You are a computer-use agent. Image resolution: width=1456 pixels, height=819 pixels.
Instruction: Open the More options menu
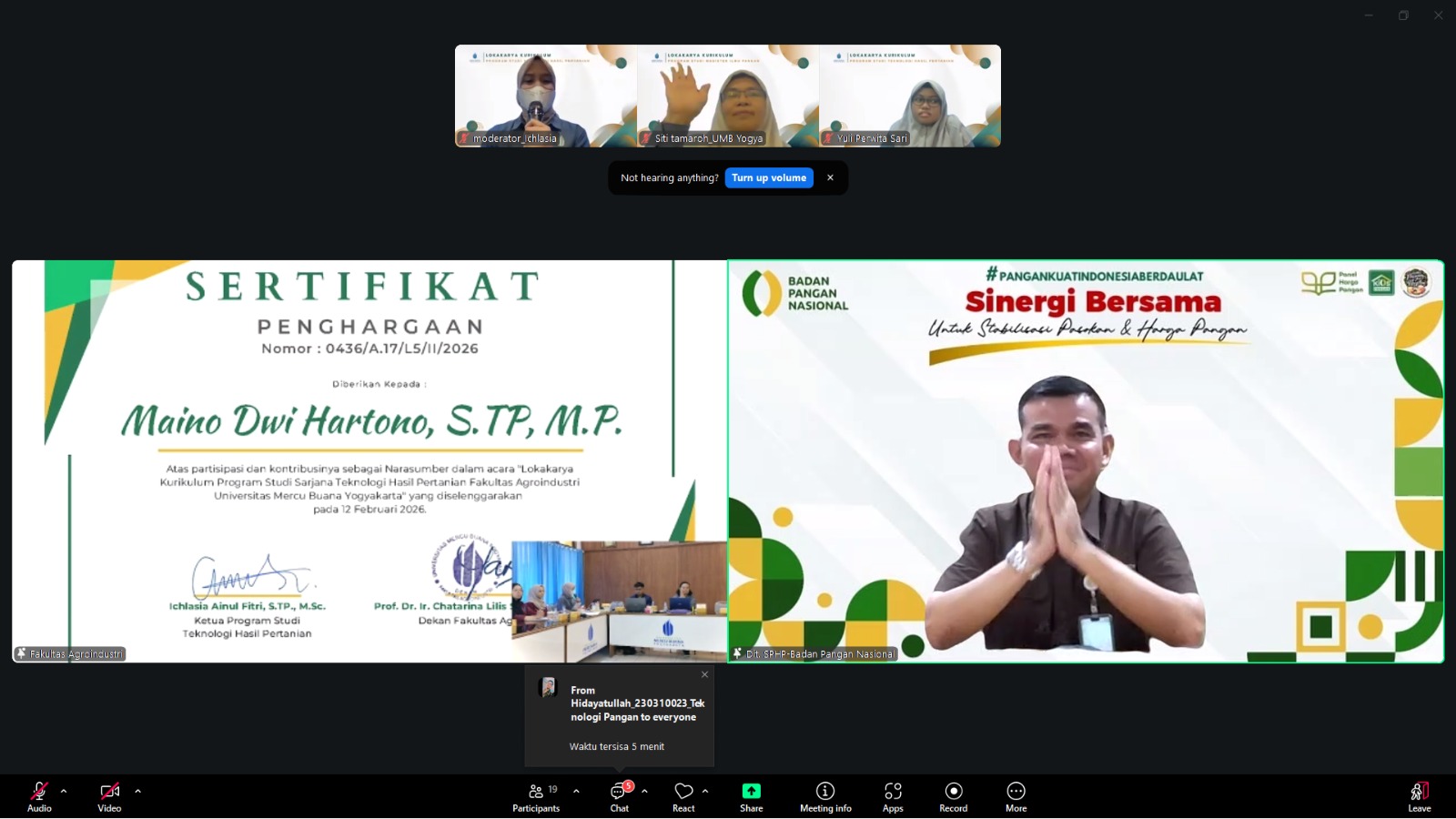1016,796
